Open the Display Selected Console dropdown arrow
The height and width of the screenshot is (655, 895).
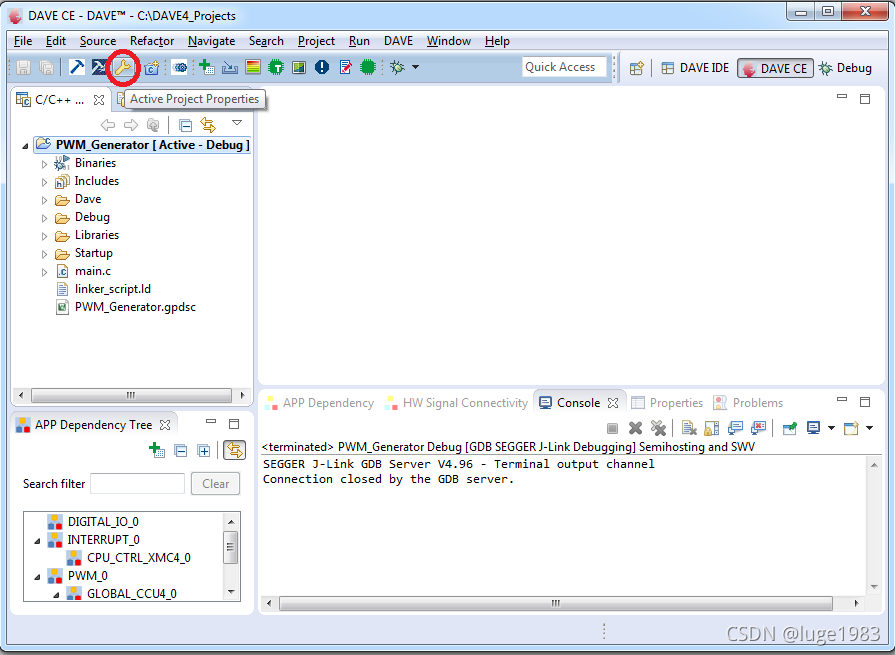831,428
